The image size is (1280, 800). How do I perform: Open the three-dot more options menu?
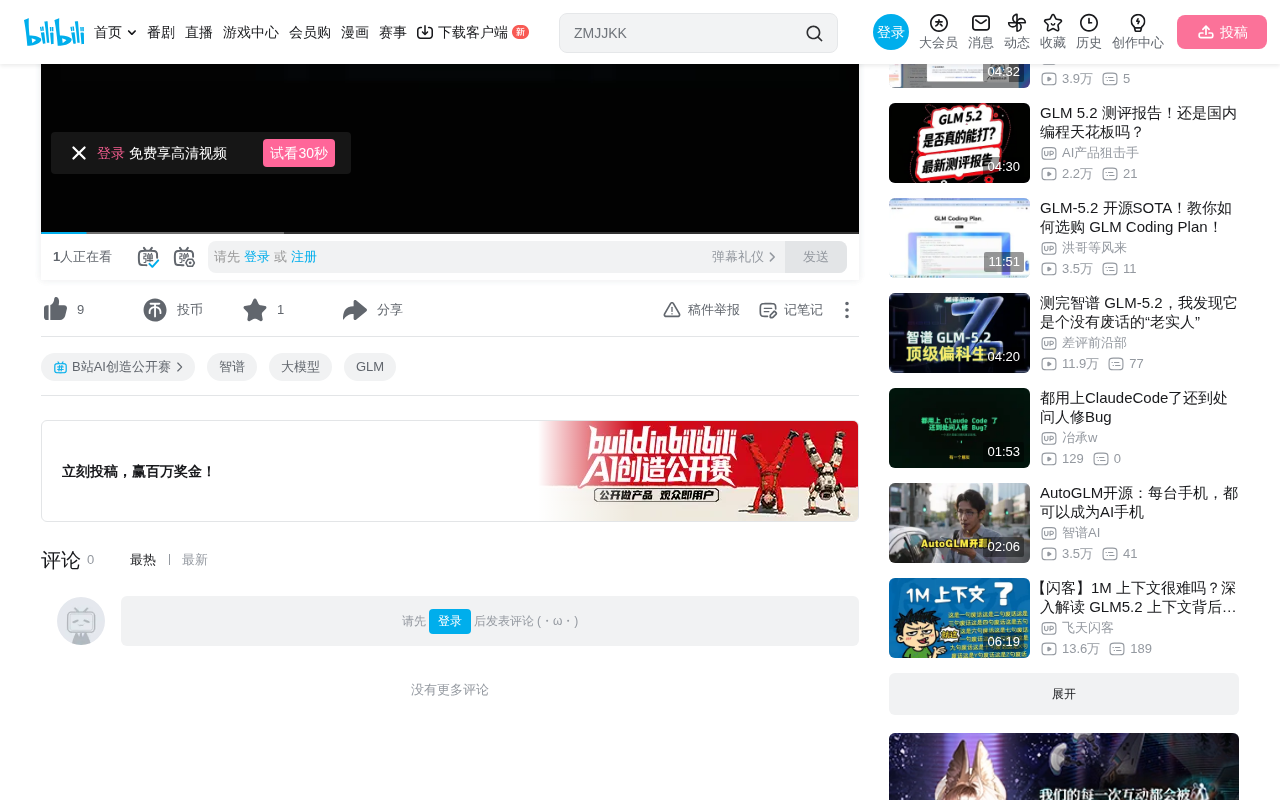point(847,310)
